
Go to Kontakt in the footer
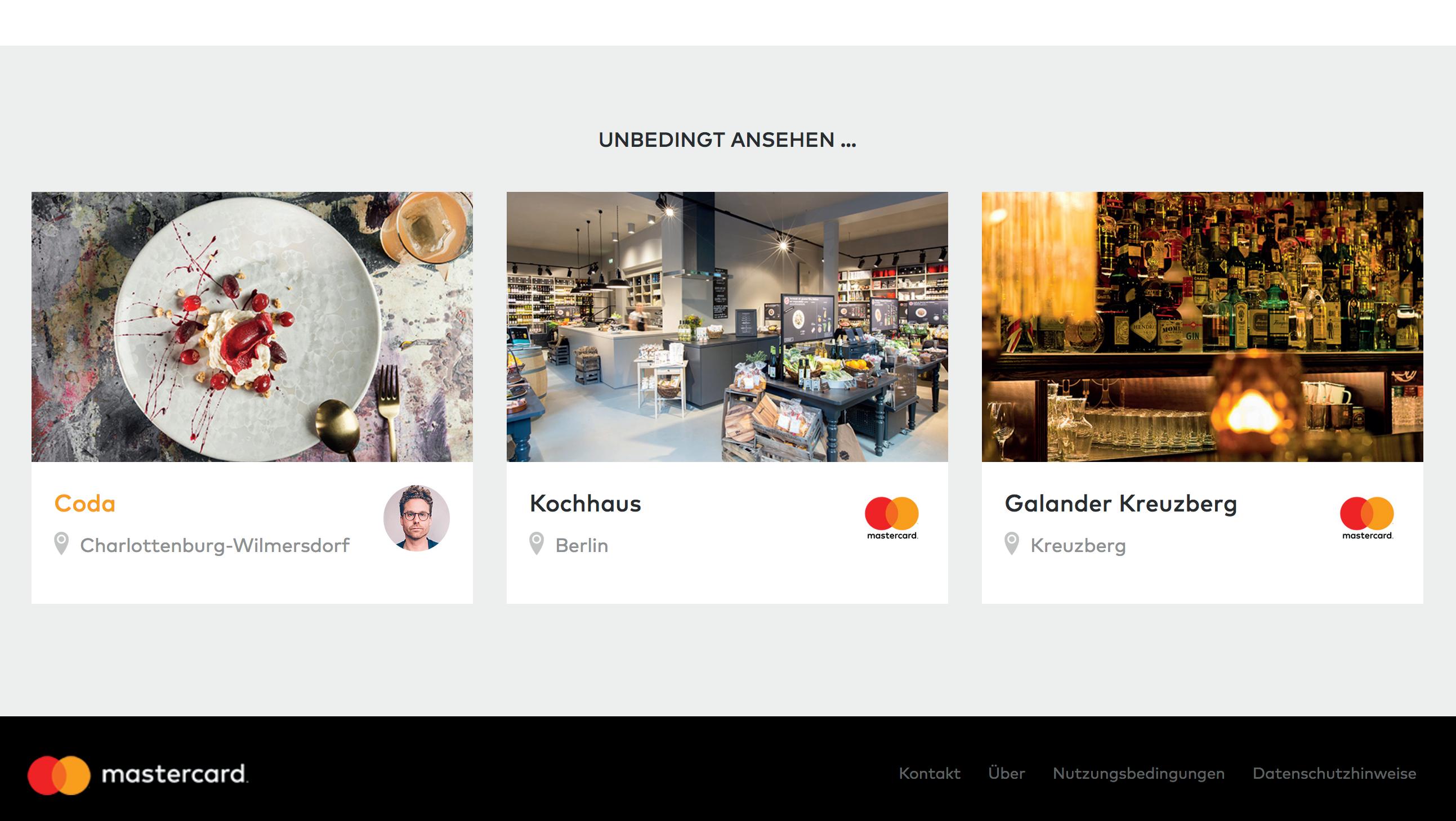930,773
